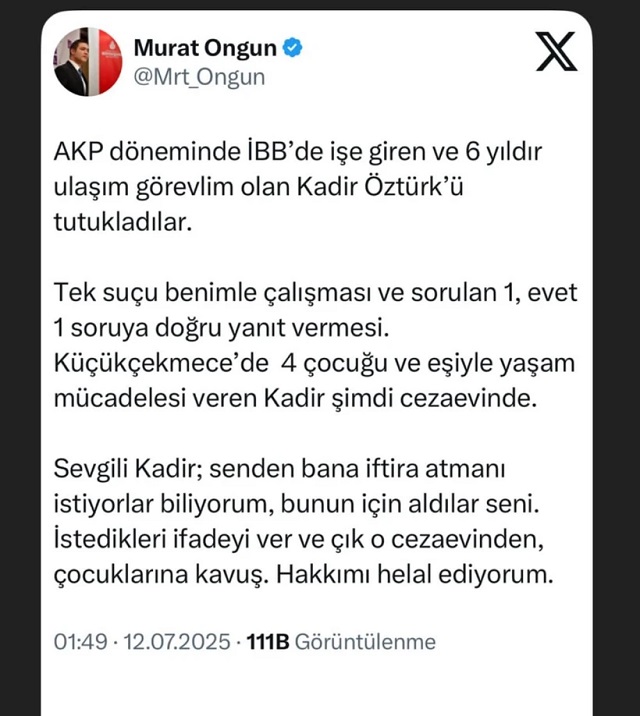Click the blue verified badge icon
Screen dimensions: 640x716
295,46
